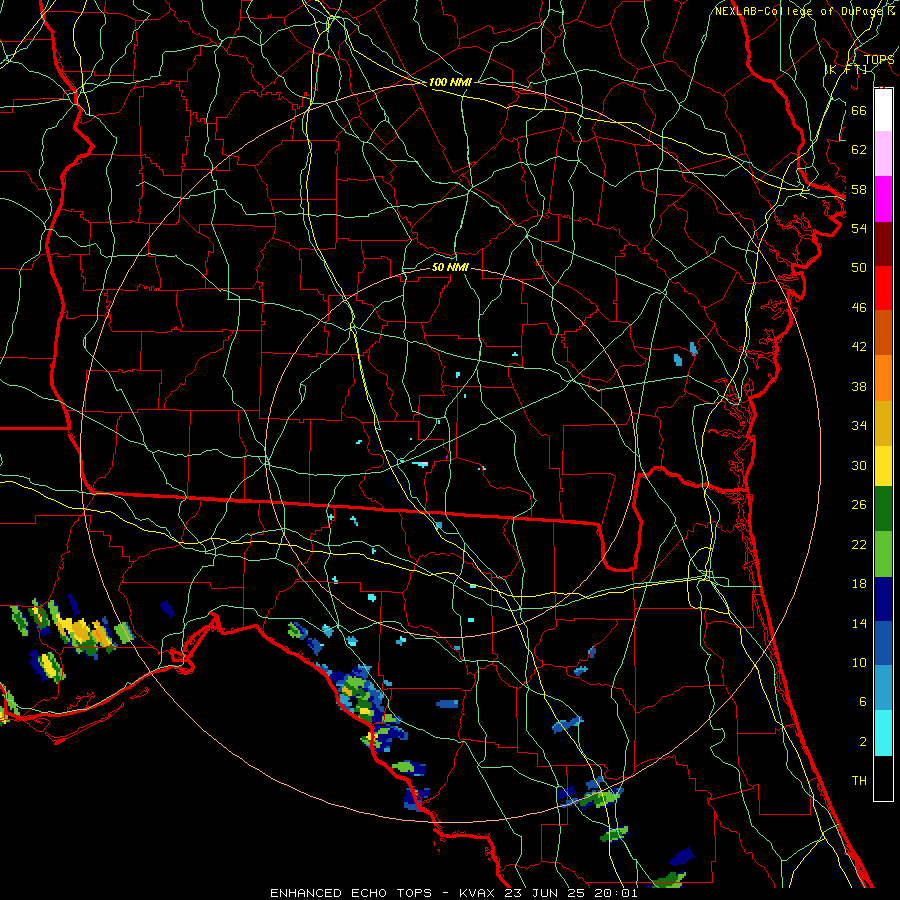Click the legend value "42"
This screenshot has width=900, height=900.
[x=859, y=347]
